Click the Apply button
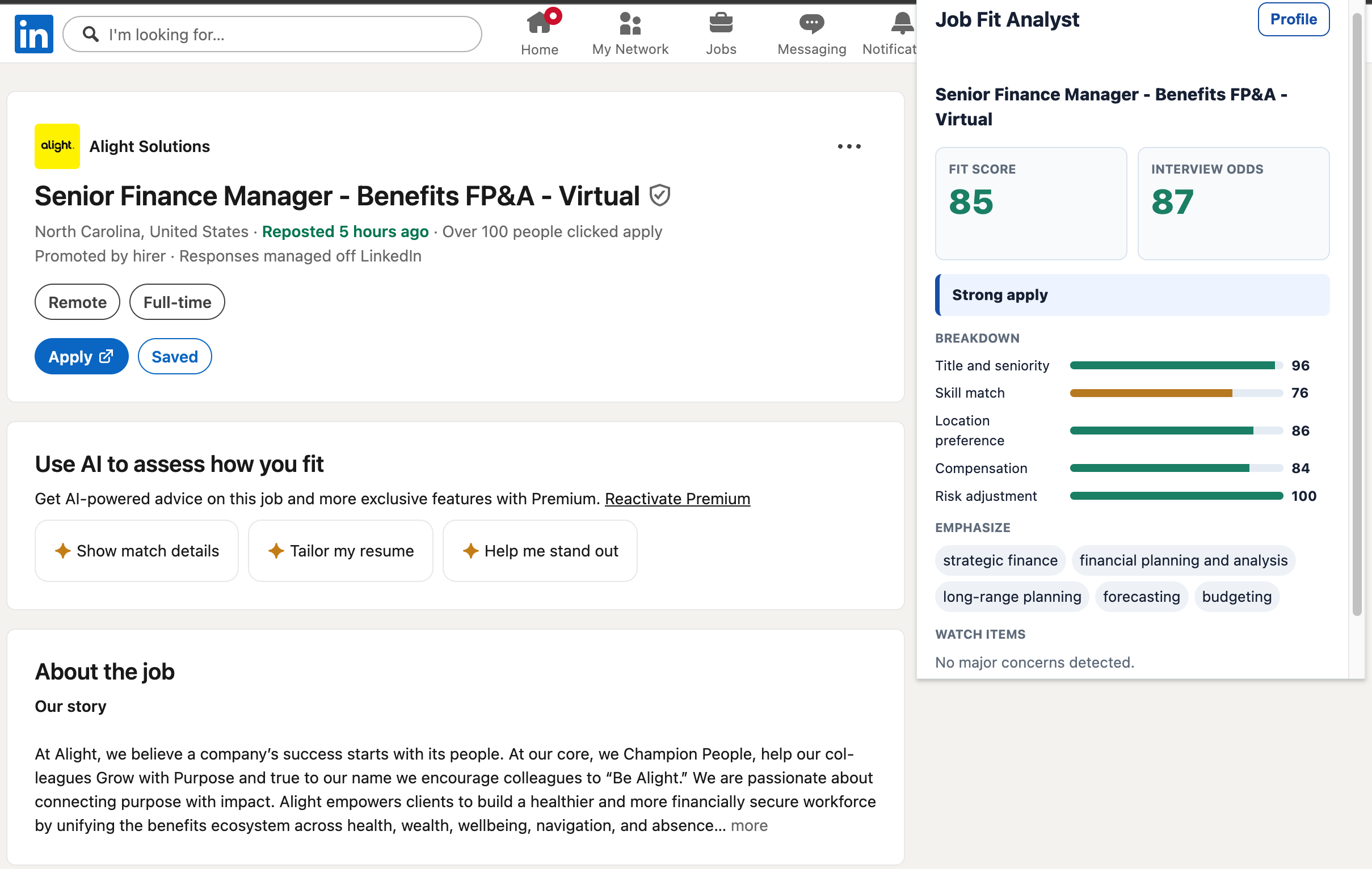The image size is (1372, 869). coord(82,356)
